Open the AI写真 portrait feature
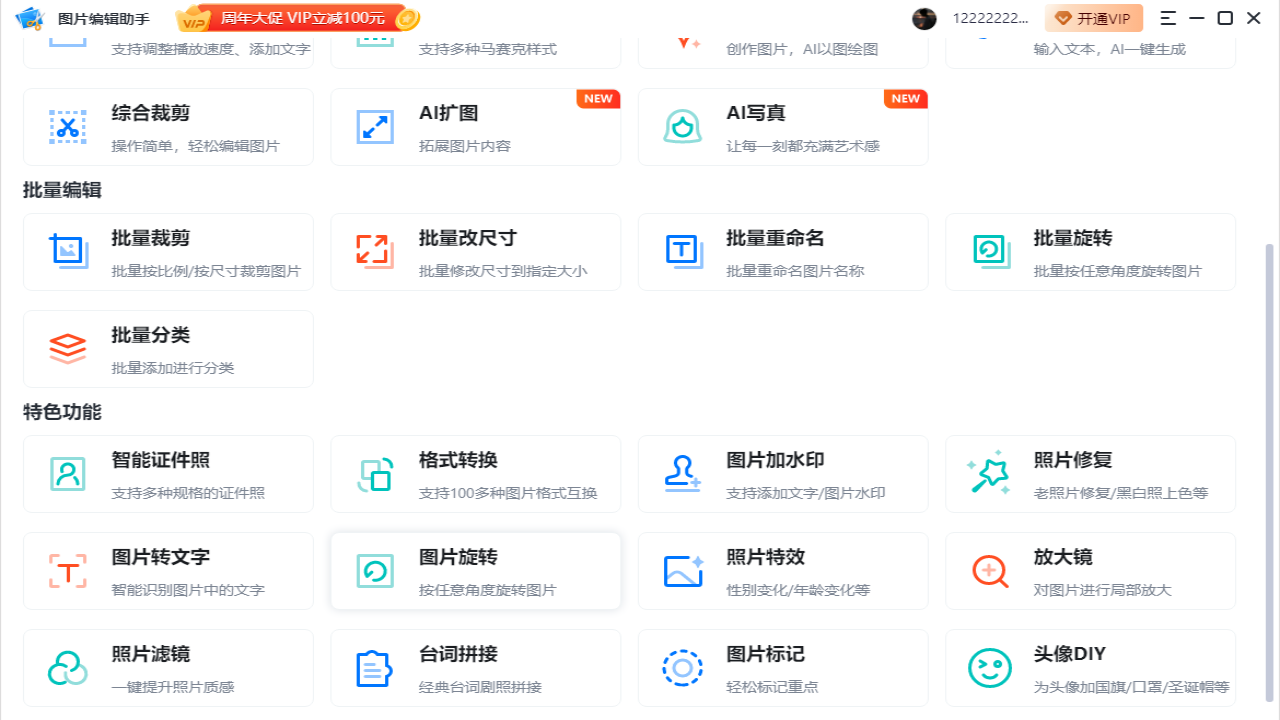This screenshot has width=1280, height=720. click(x=783, y=127)
